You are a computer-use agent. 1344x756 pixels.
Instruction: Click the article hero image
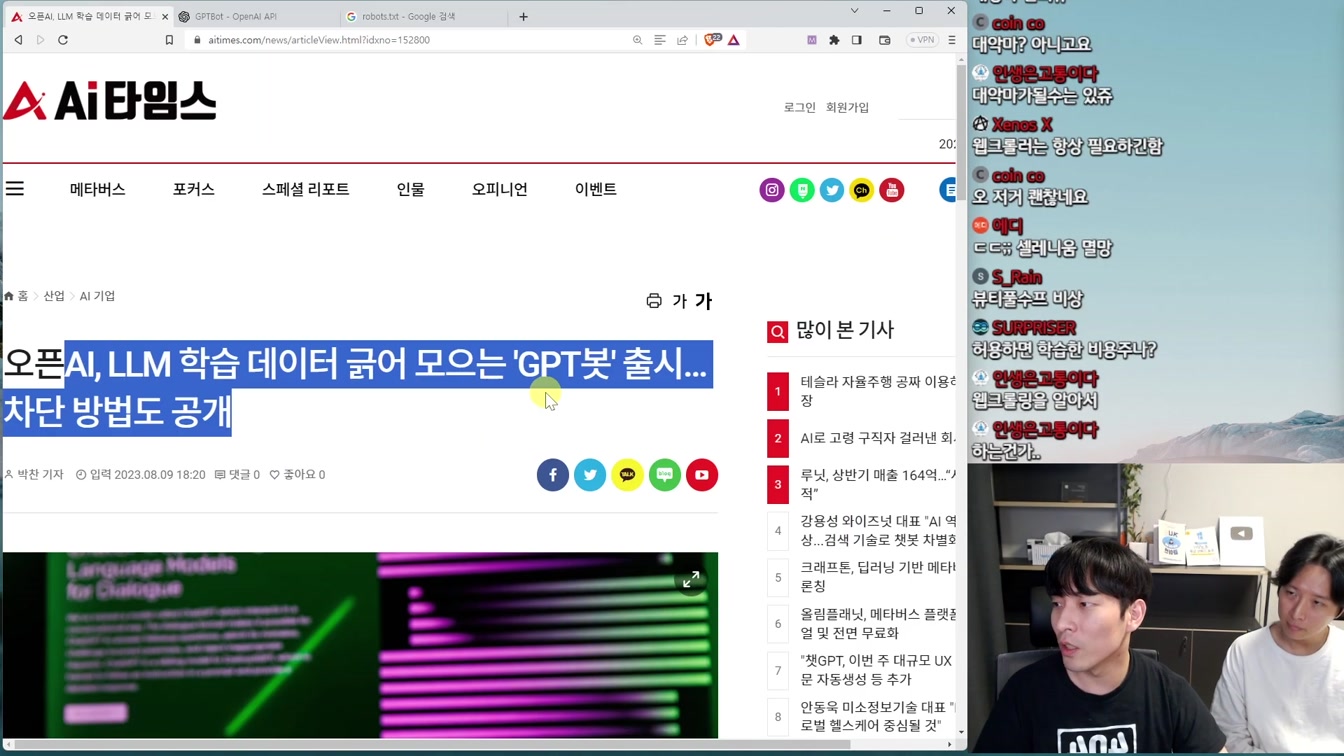[360, 645]
